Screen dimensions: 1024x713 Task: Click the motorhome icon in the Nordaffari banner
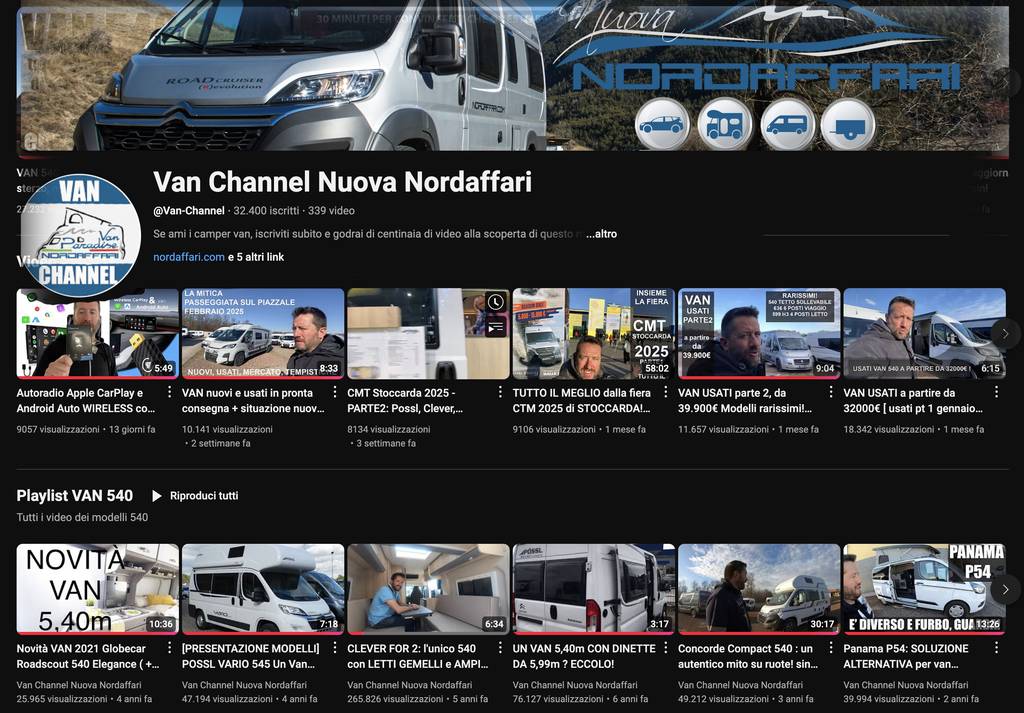pos(724,124)
